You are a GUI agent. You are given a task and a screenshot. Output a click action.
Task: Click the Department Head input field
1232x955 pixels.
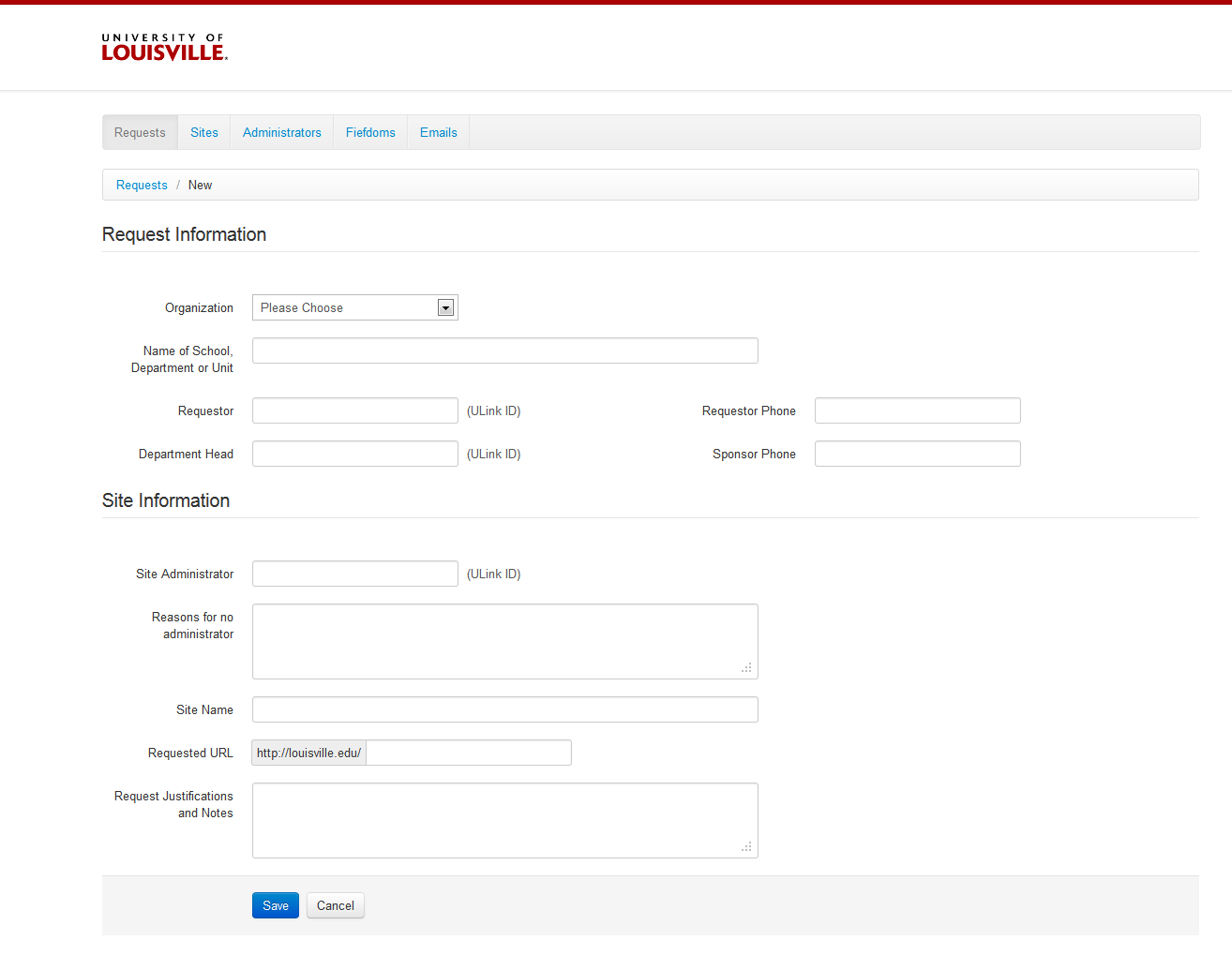[x=354, y=454]
